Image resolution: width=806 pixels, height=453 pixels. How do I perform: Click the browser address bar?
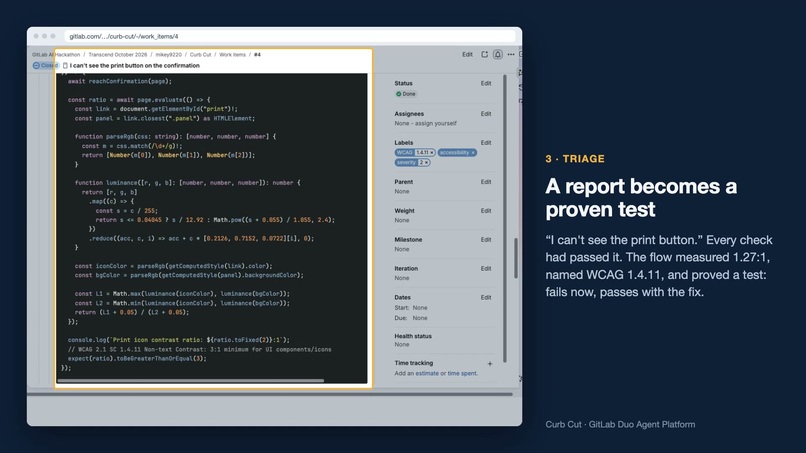tap(290, 37)
